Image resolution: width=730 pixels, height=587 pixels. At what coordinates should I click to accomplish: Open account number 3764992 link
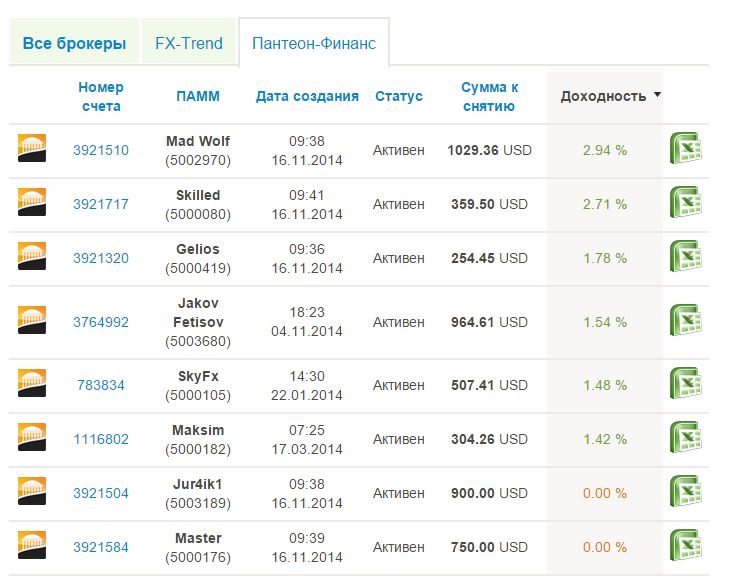click(x=101, y=322)
